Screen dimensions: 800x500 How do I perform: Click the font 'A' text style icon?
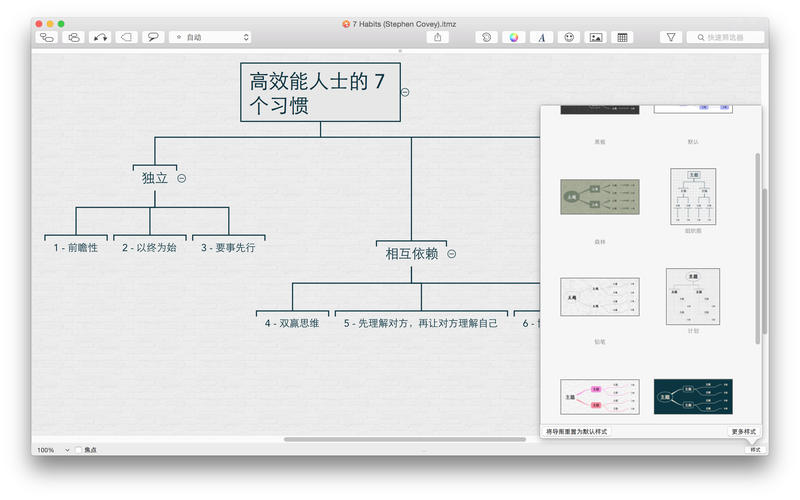(x=541, y=37)
